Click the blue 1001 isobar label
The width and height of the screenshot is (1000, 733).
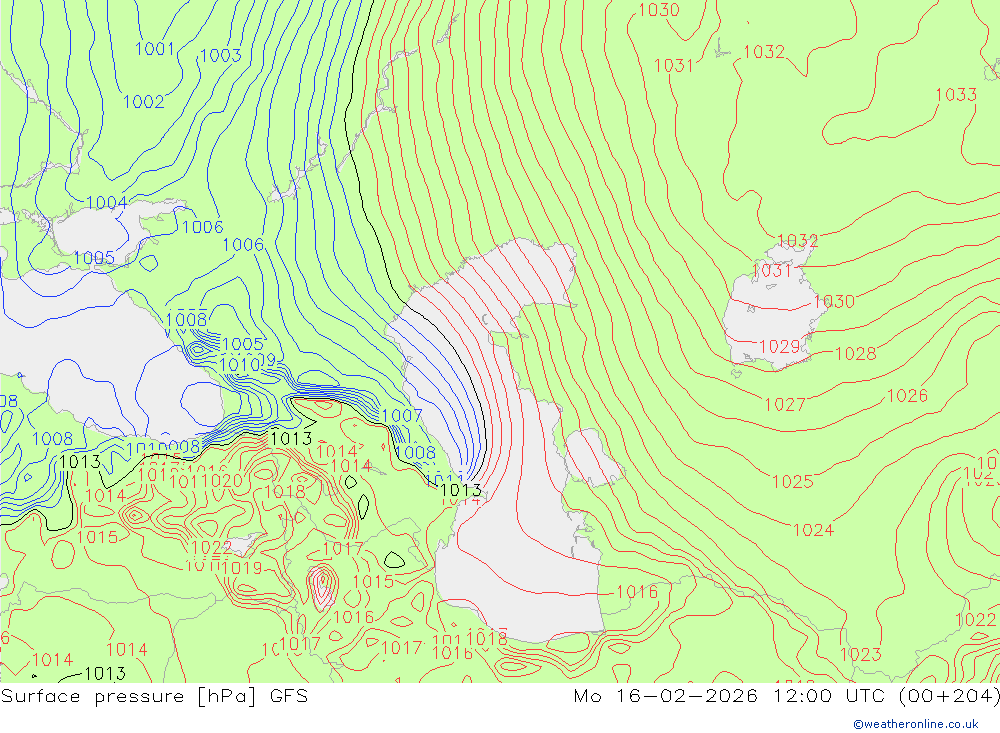coord(154,48)
